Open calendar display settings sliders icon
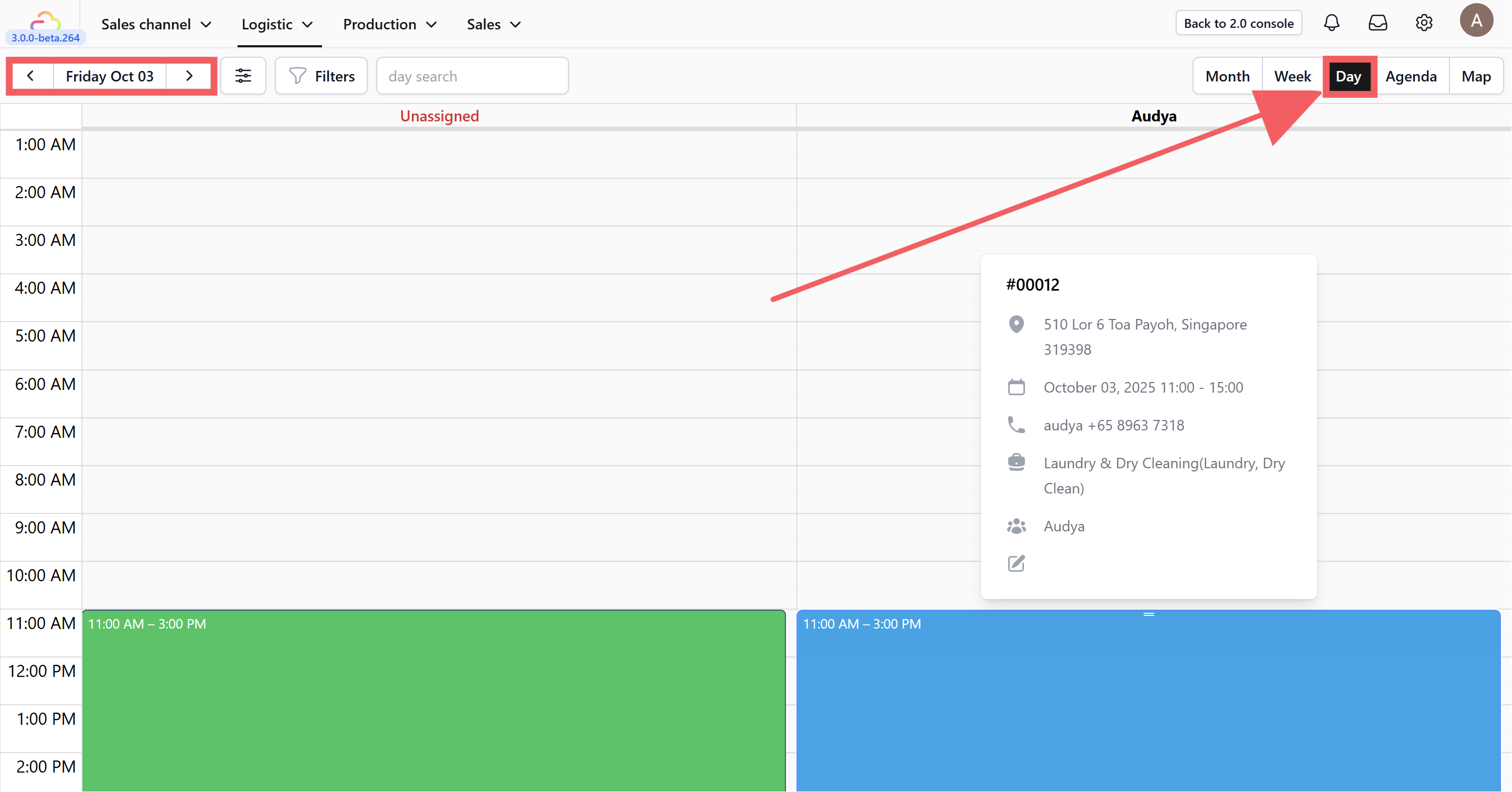The image size is (1512, 792). pos(243,76)
